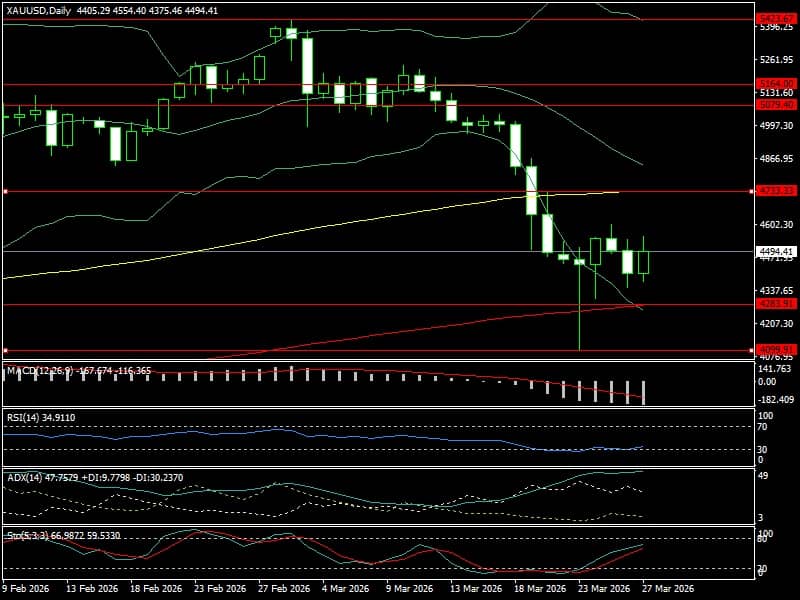Click the XAUUSD,Daily chart title text

pos(38,10)
